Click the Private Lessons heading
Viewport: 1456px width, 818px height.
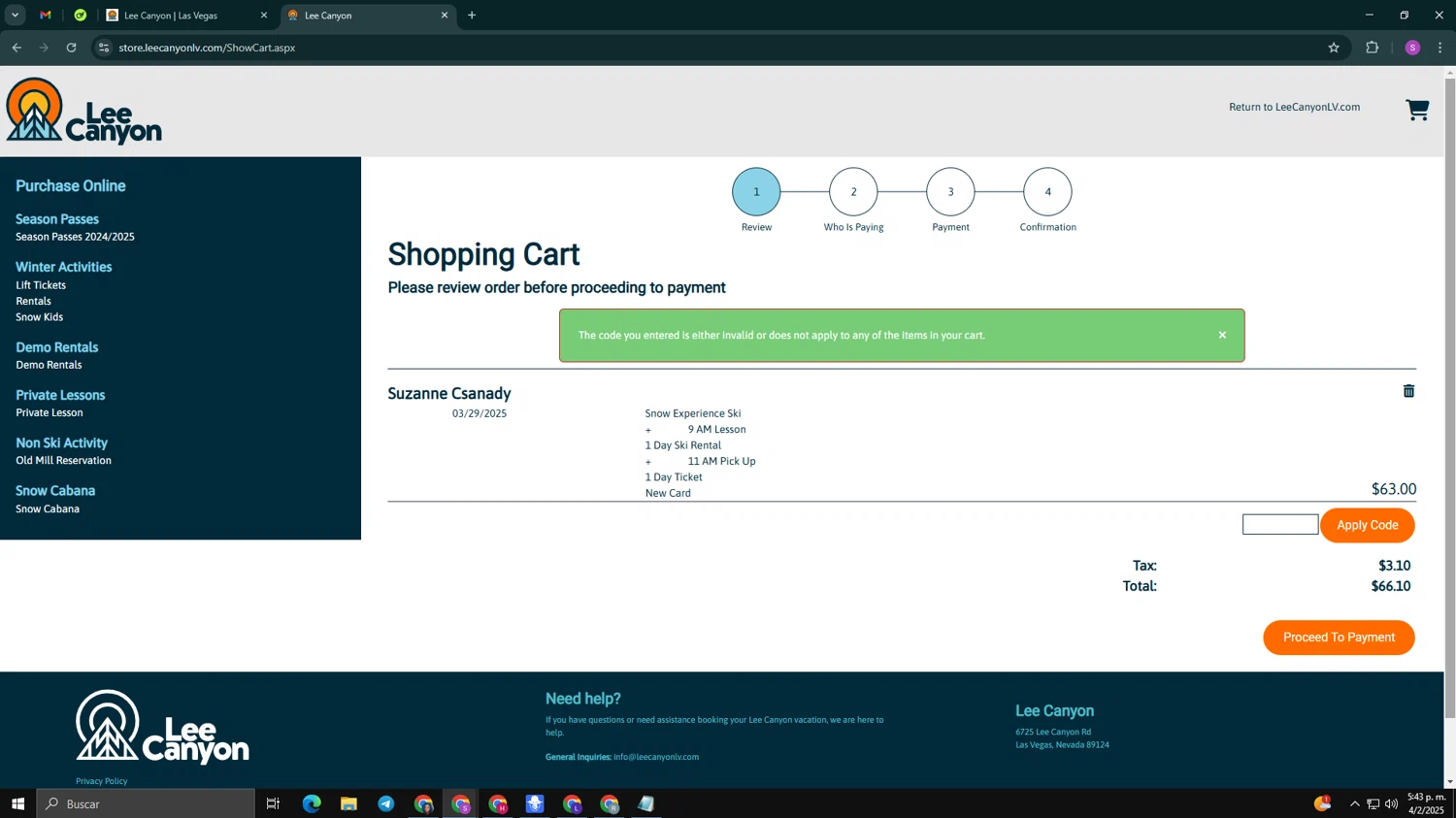tap(60, 395)
